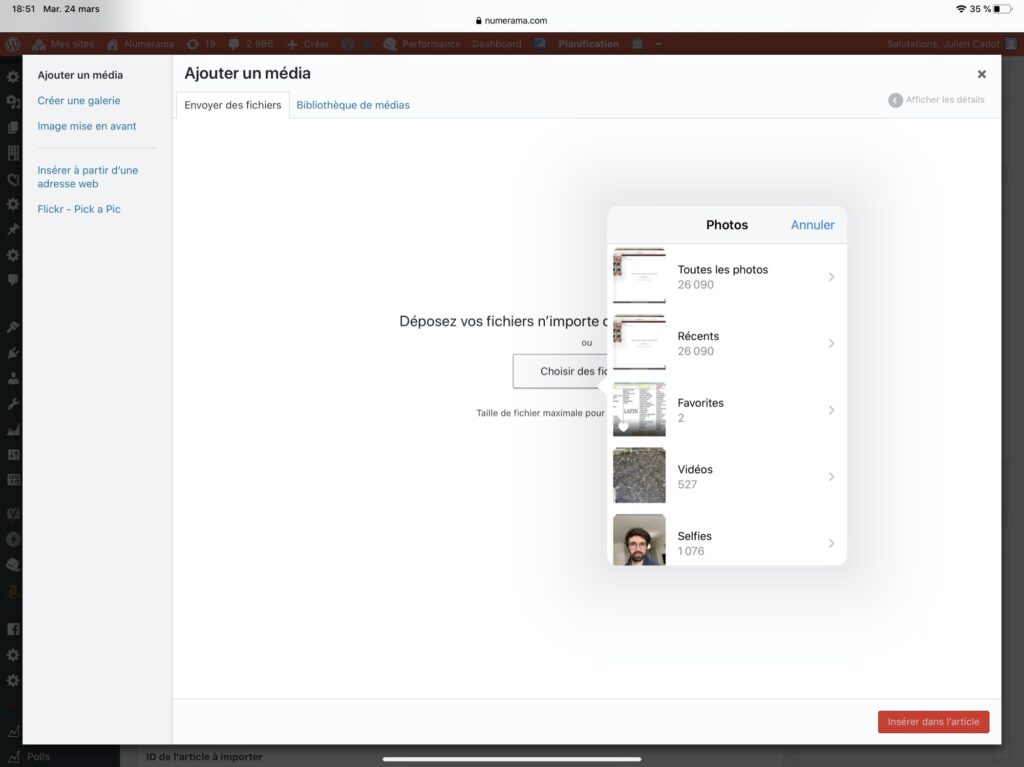This screenshot has width=1024, height=767.
Task: Open the Créer menu
Action: (x=308, y=44)
